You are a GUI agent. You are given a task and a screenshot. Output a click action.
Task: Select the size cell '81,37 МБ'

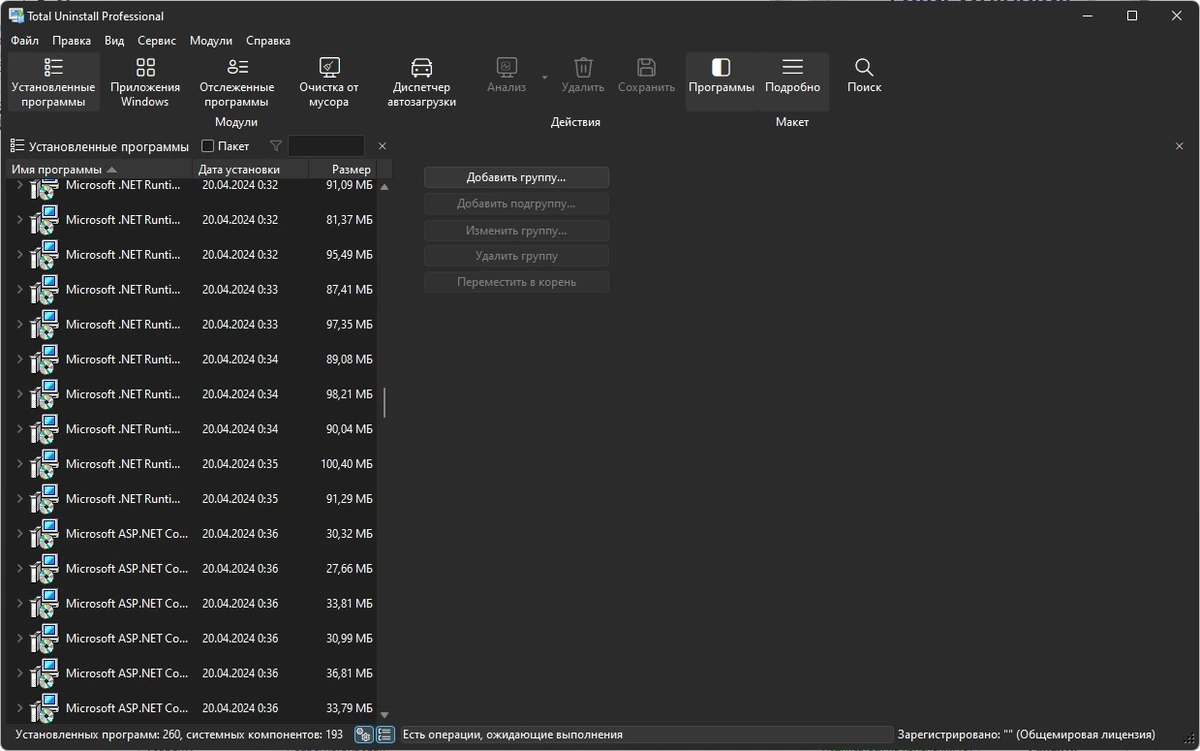point(349,220)
